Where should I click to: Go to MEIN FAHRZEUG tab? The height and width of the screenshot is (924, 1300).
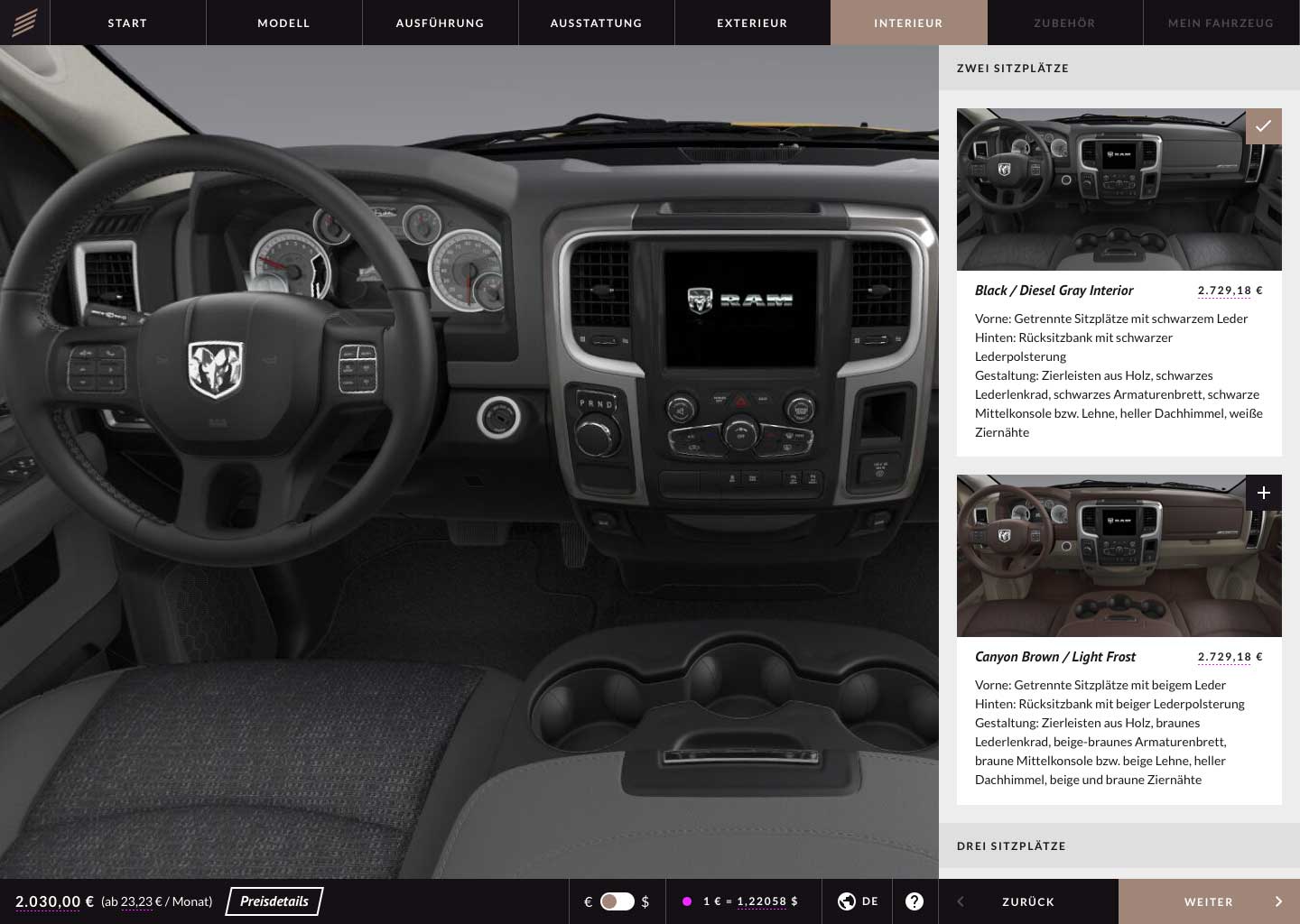(x=1221, y=23)
